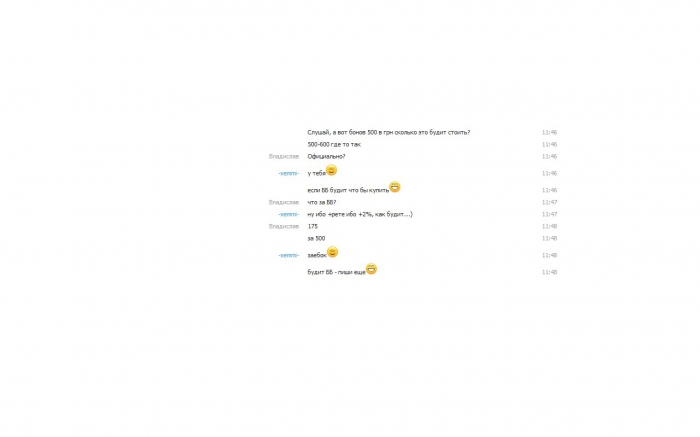Select the "за 500" message
The image size is (700, 437).
tap(316, 239)
